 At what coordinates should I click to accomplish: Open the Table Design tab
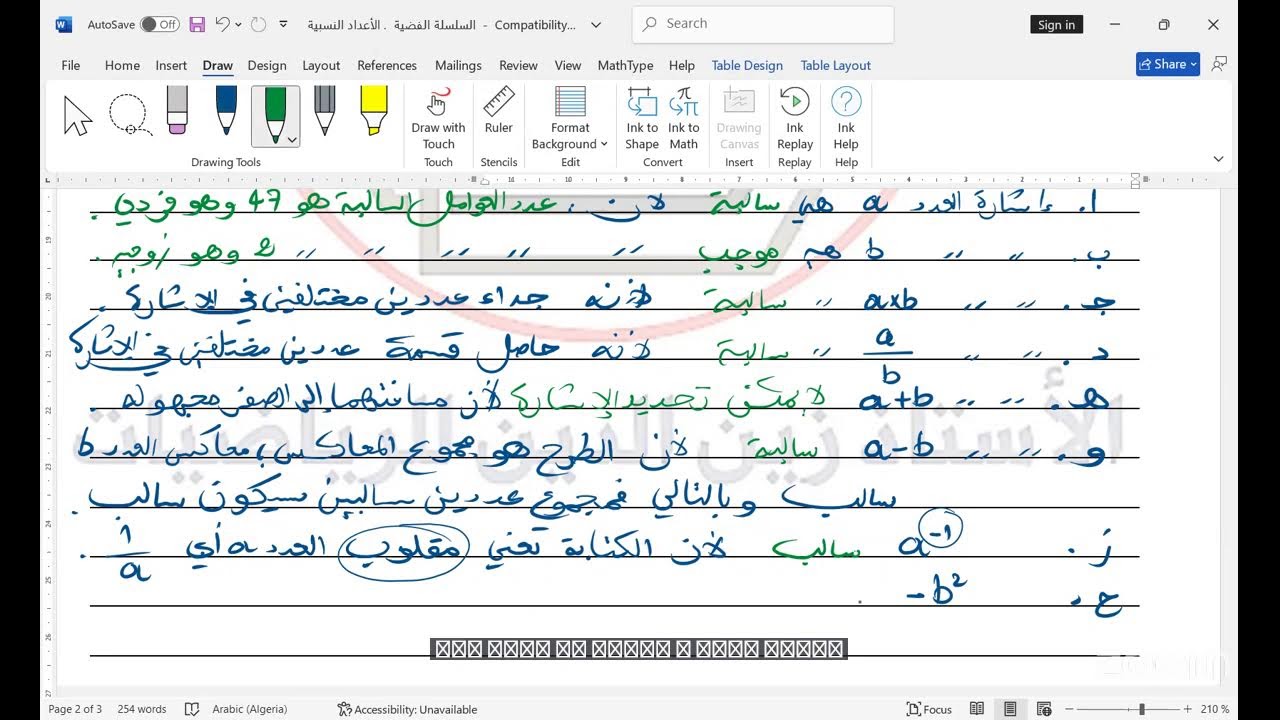[747, 65]
